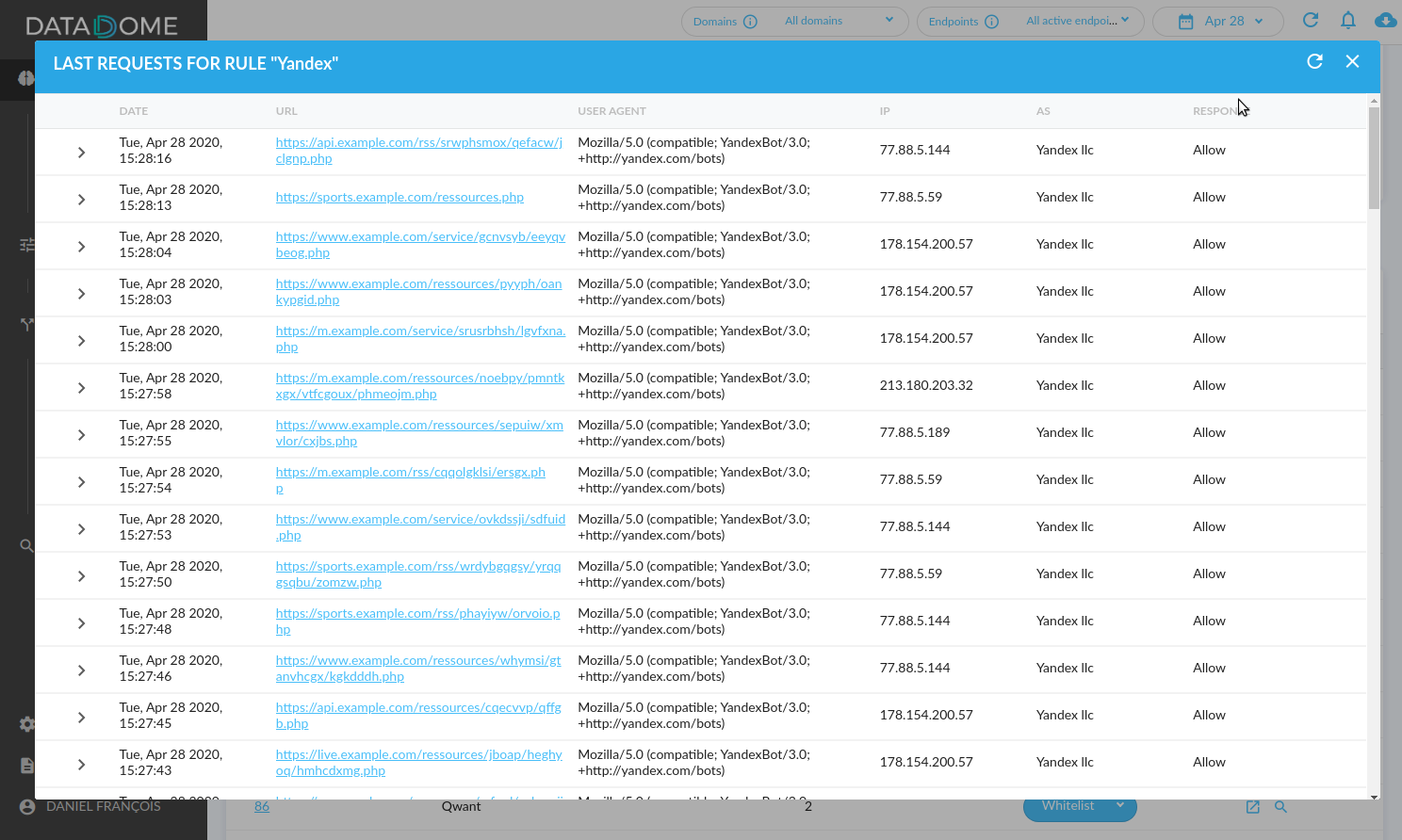Click the USER AGENT column header
This screenshot has width=1402, height=840.
pyautogui.click(x=611, y=111)
